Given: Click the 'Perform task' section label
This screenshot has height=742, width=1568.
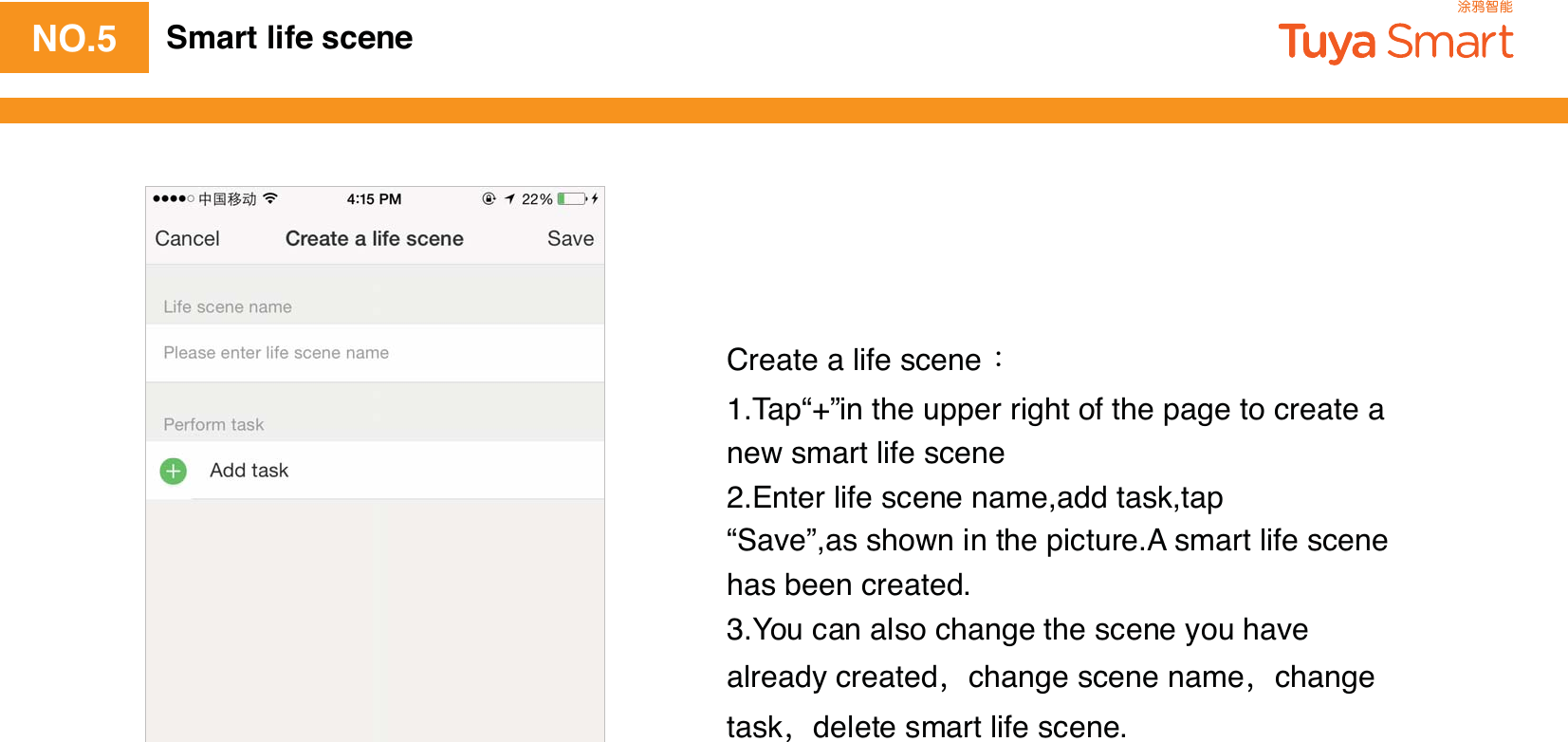Looking at the screenshot, I should (x=213, y=424).
